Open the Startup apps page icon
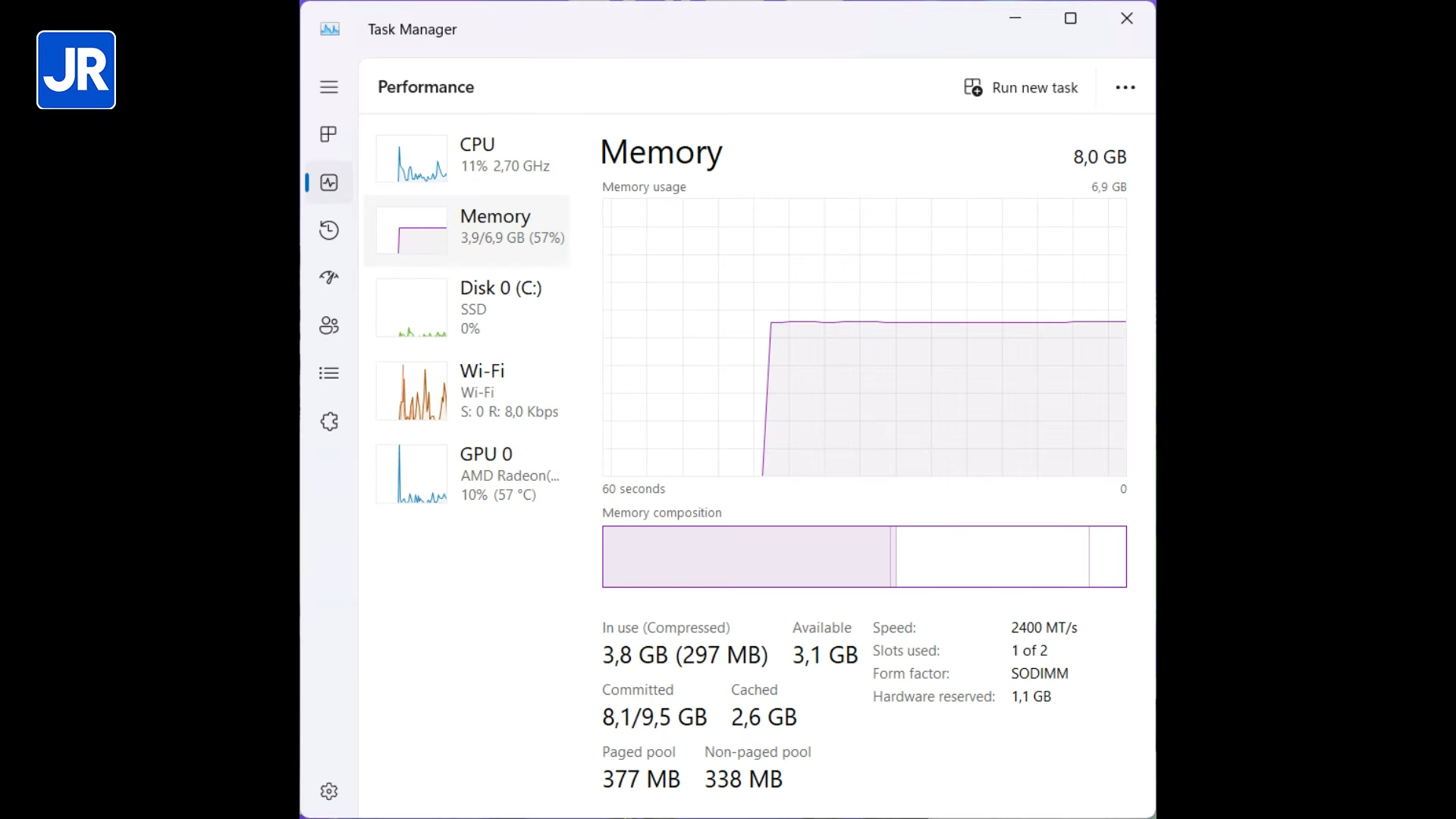The width and height of the screenshot is (1456, 819). [x=328, y=278]
